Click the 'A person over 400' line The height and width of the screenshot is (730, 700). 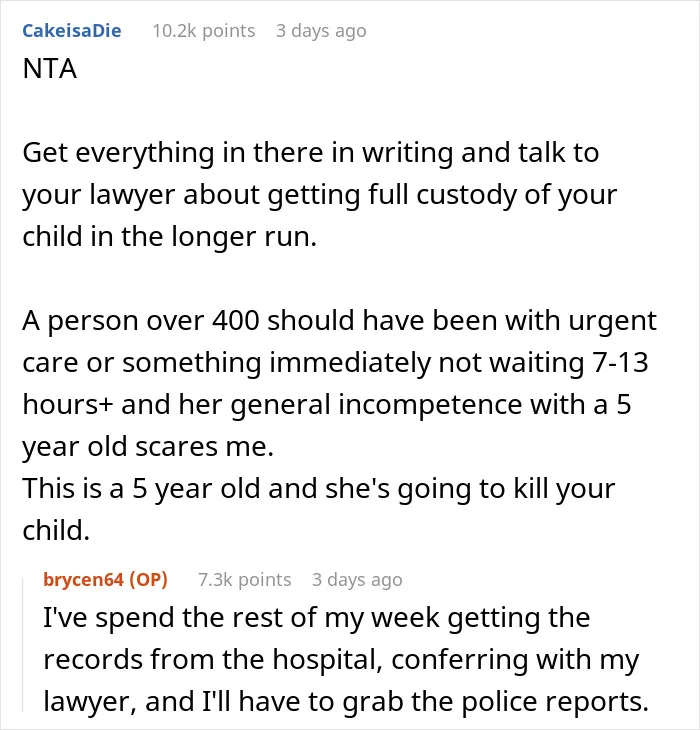tap(339, 320)
